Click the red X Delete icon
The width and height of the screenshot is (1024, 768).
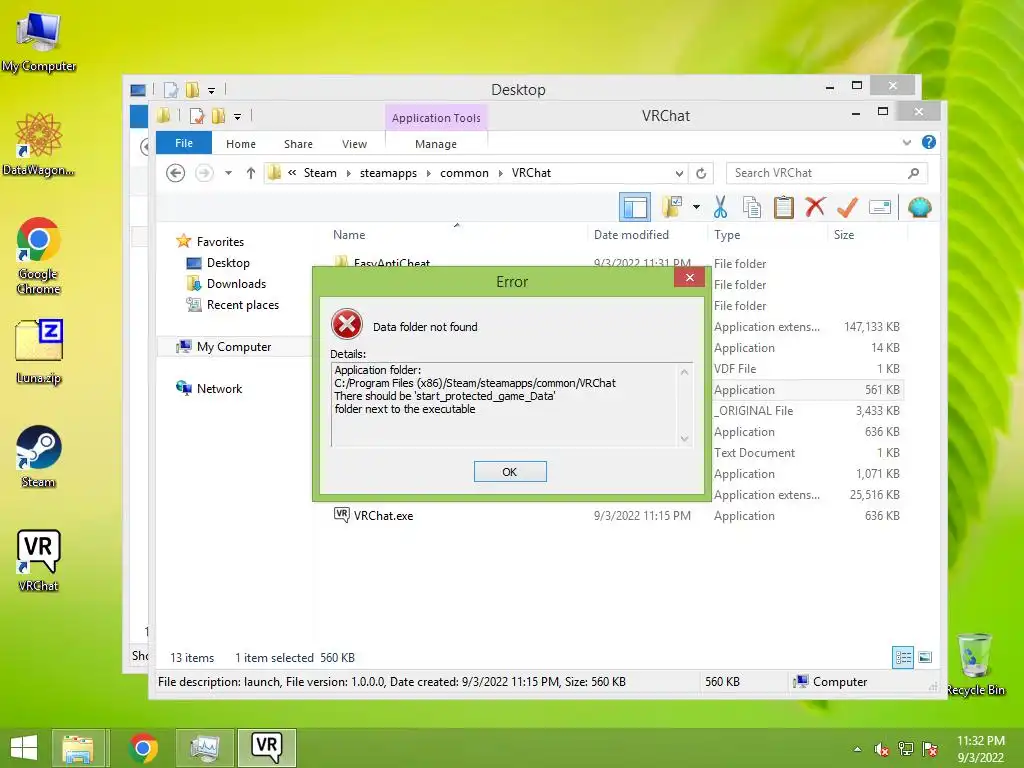(x=815, y=208)
